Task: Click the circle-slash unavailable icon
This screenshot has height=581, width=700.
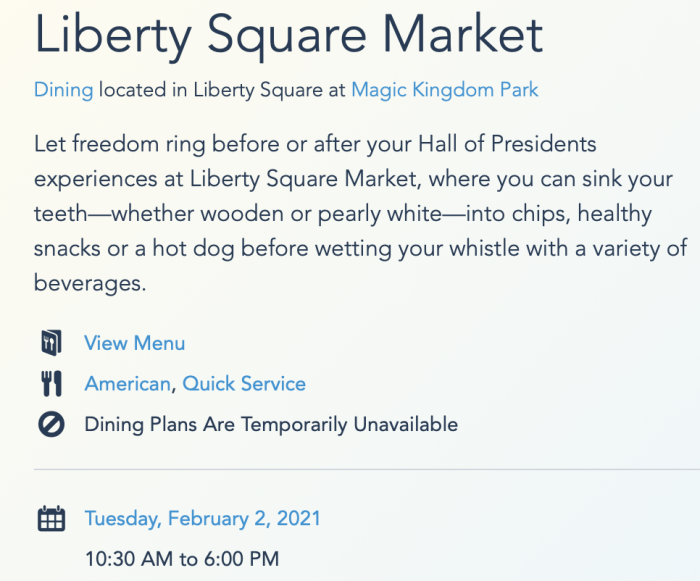Action: coord(51,424)
